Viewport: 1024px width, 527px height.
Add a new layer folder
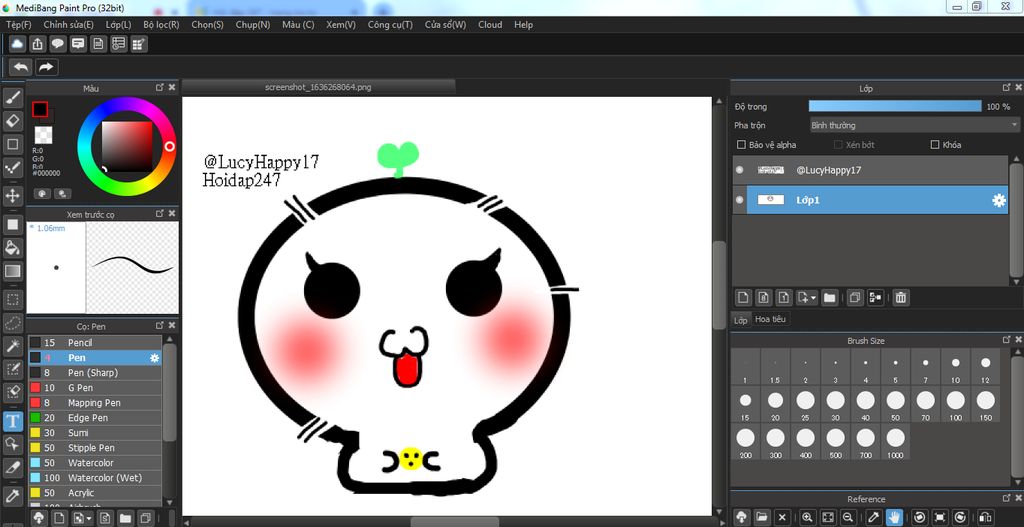(x=829, y=298)
